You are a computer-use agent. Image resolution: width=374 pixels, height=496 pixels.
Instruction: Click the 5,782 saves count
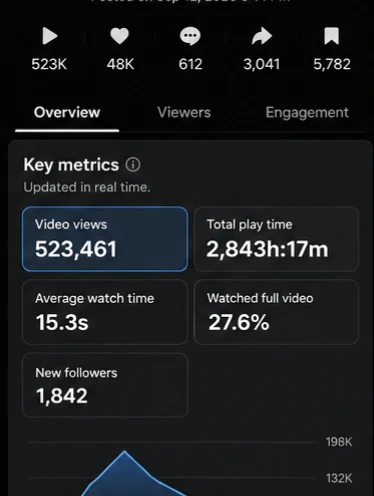click(x=332, y=64)
